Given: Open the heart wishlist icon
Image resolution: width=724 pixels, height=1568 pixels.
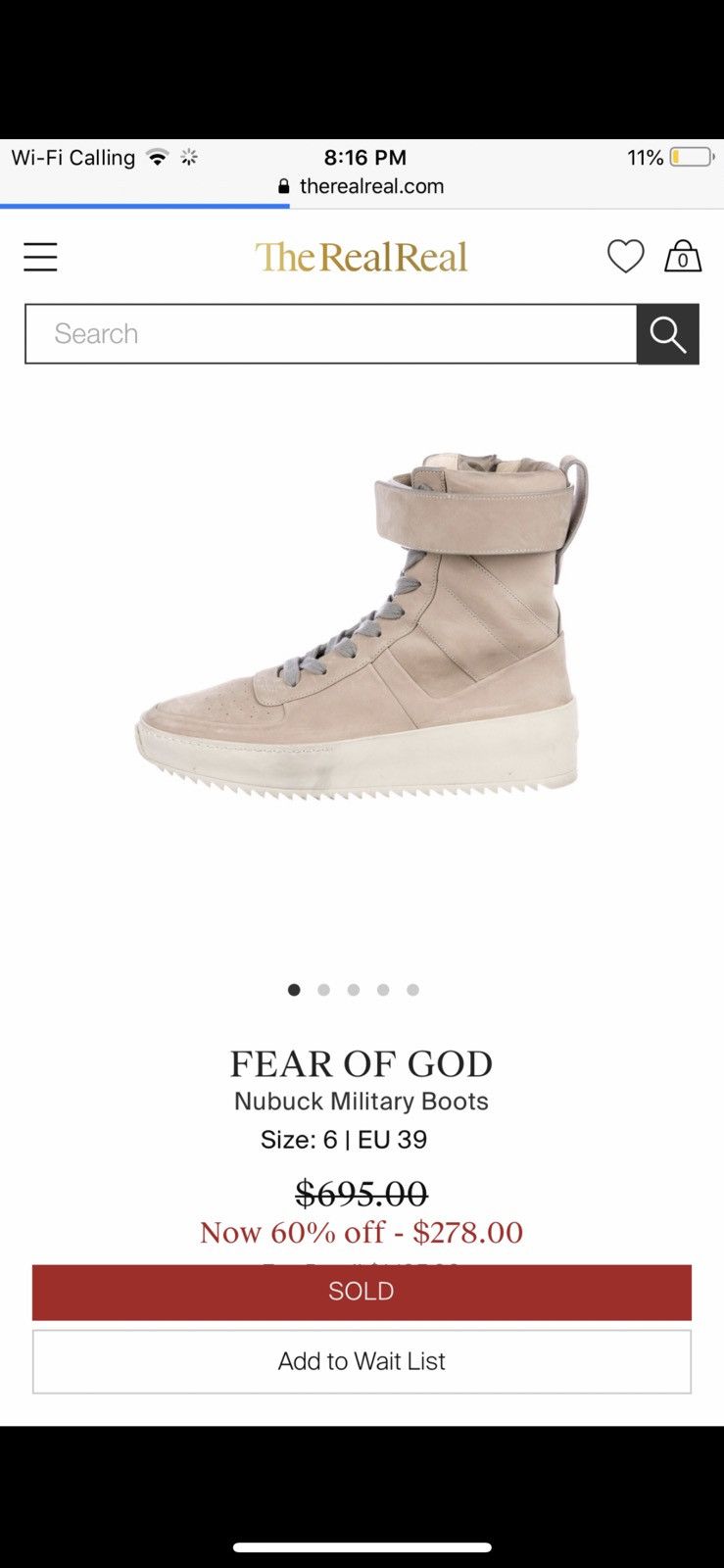Looking at the screenshot, I should click(x=625, y=257).
